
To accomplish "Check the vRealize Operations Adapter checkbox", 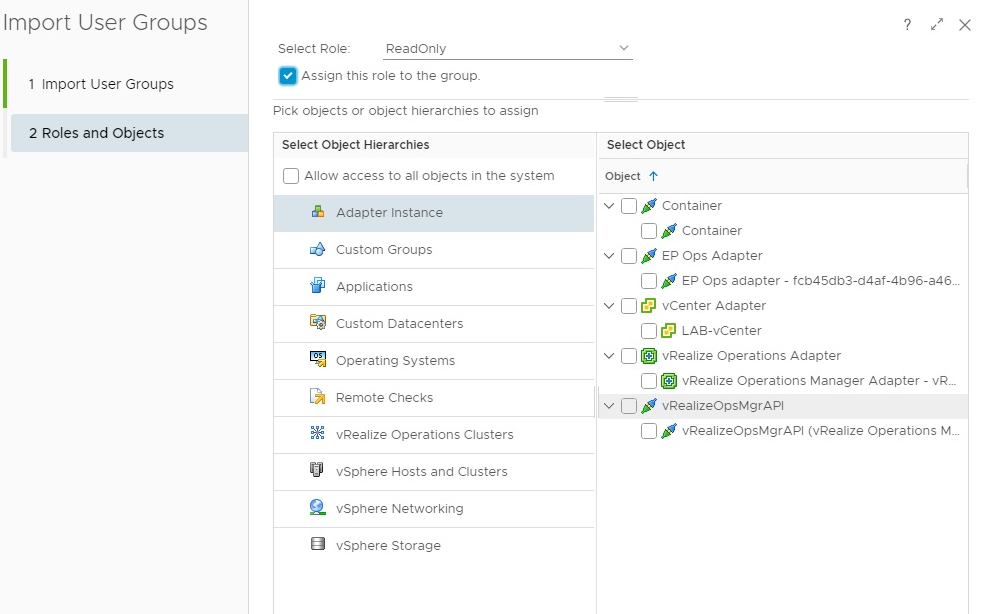I will click(629, 356).
